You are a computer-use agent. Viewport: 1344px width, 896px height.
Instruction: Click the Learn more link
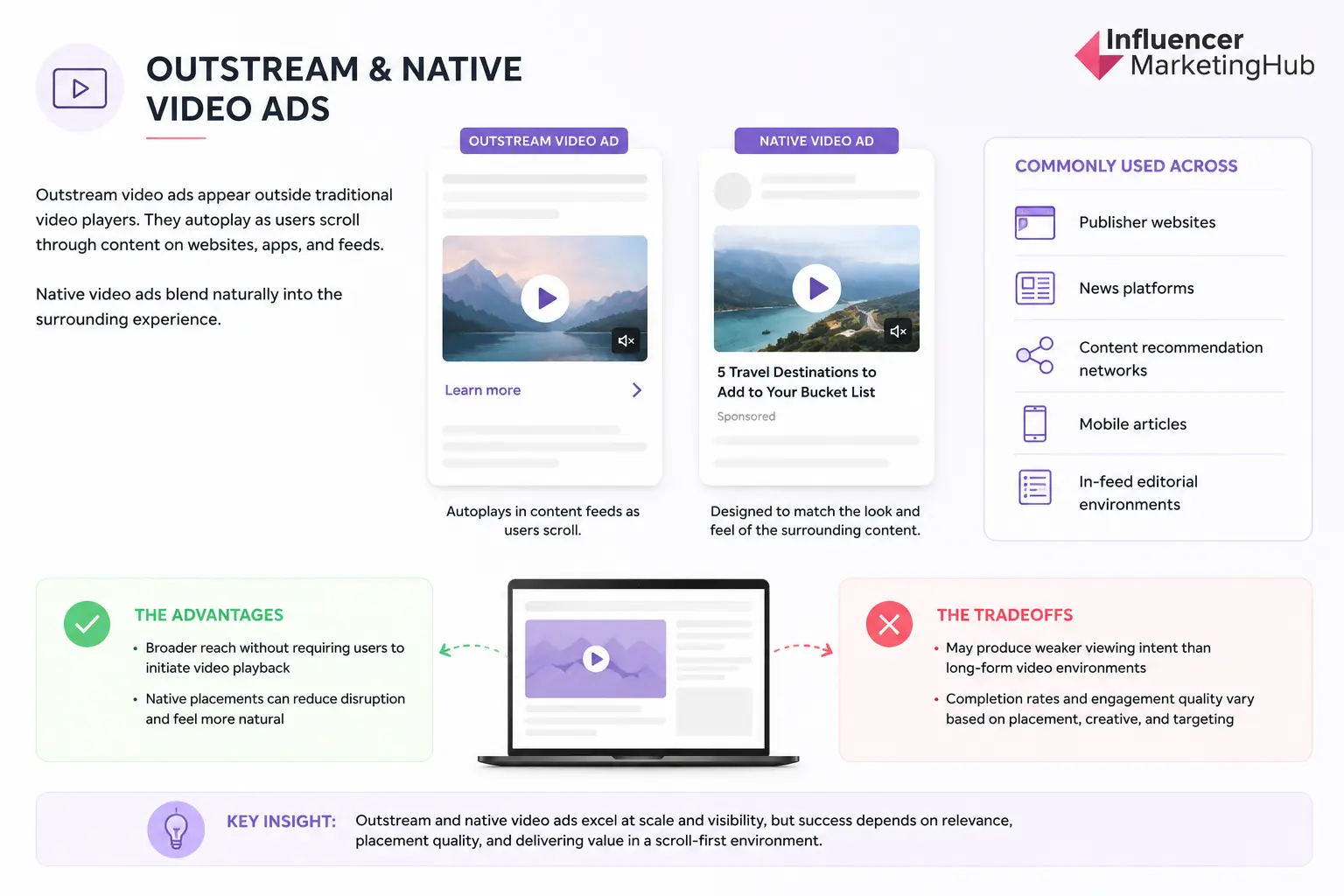point(482,390)
